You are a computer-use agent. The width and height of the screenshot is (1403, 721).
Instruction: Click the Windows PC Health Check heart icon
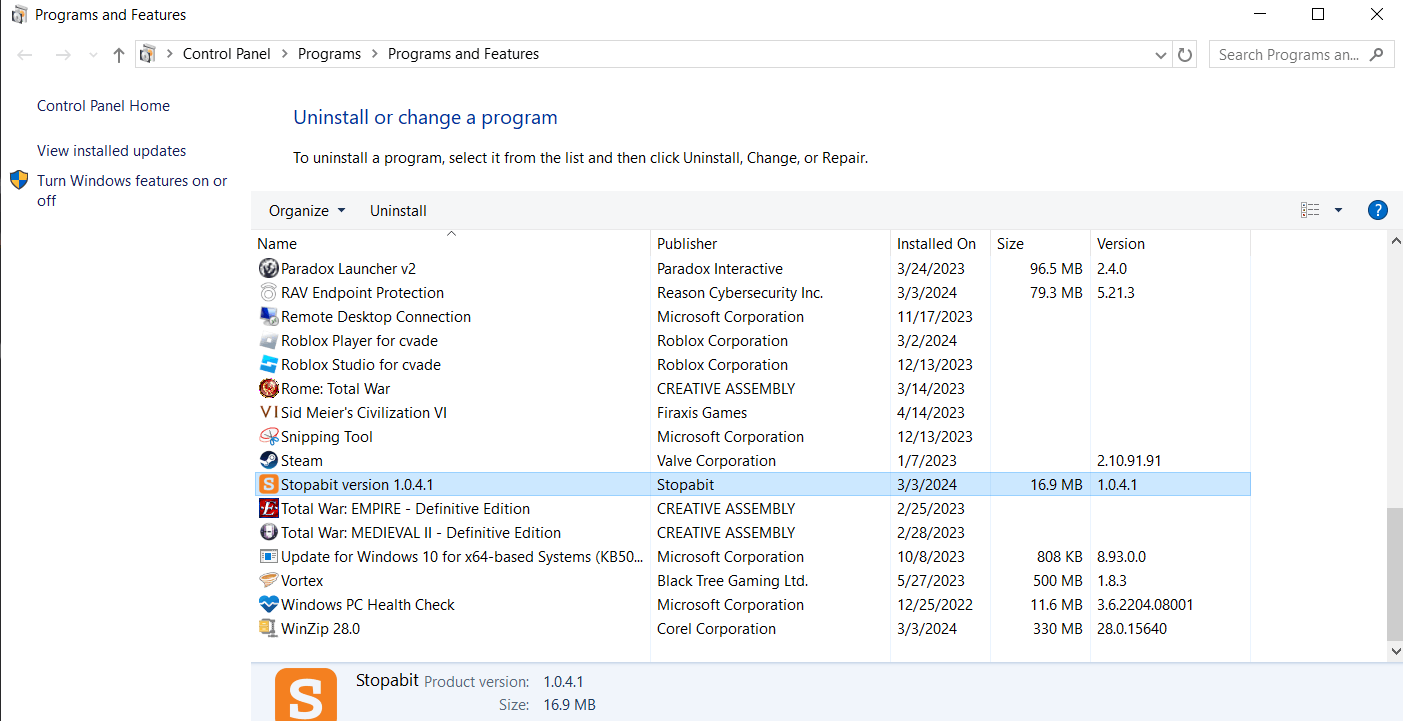pyautogui.click(x=268, y=604)
